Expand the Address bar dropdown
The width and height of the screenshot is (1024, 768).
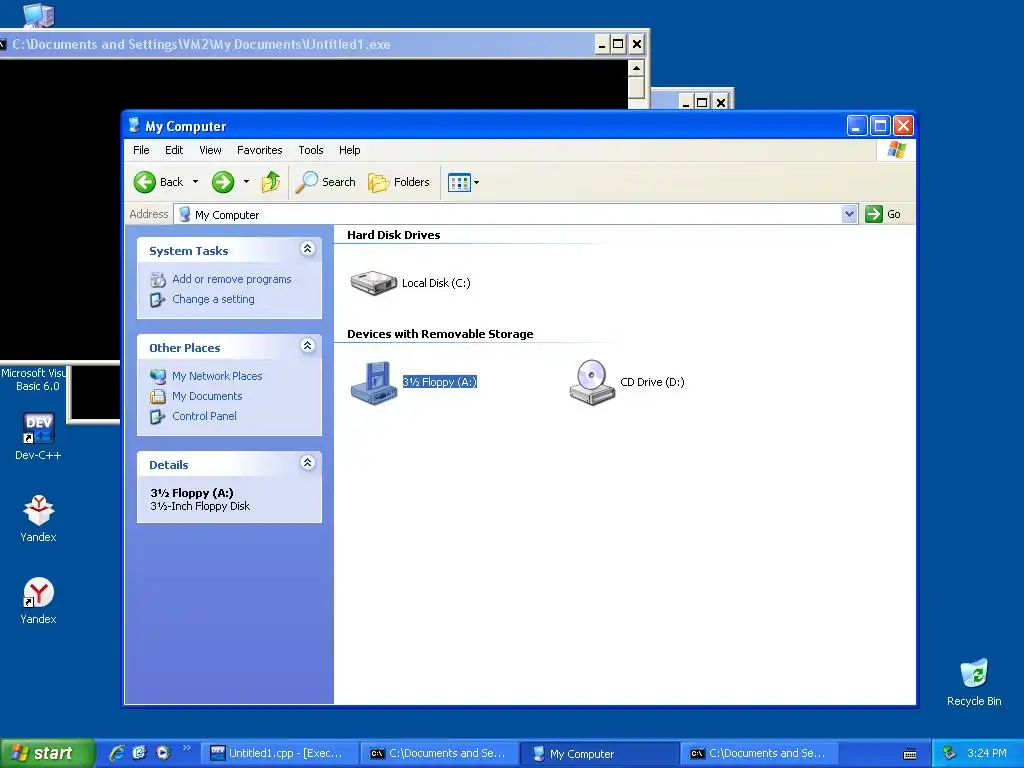point(849,214)
